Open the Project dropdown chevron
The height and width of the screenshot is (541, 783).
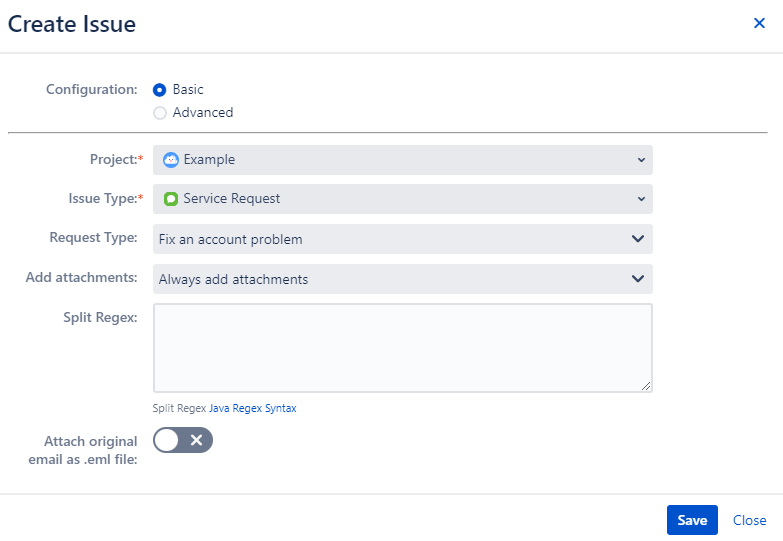pyautogui.click(x=641, y=160)
